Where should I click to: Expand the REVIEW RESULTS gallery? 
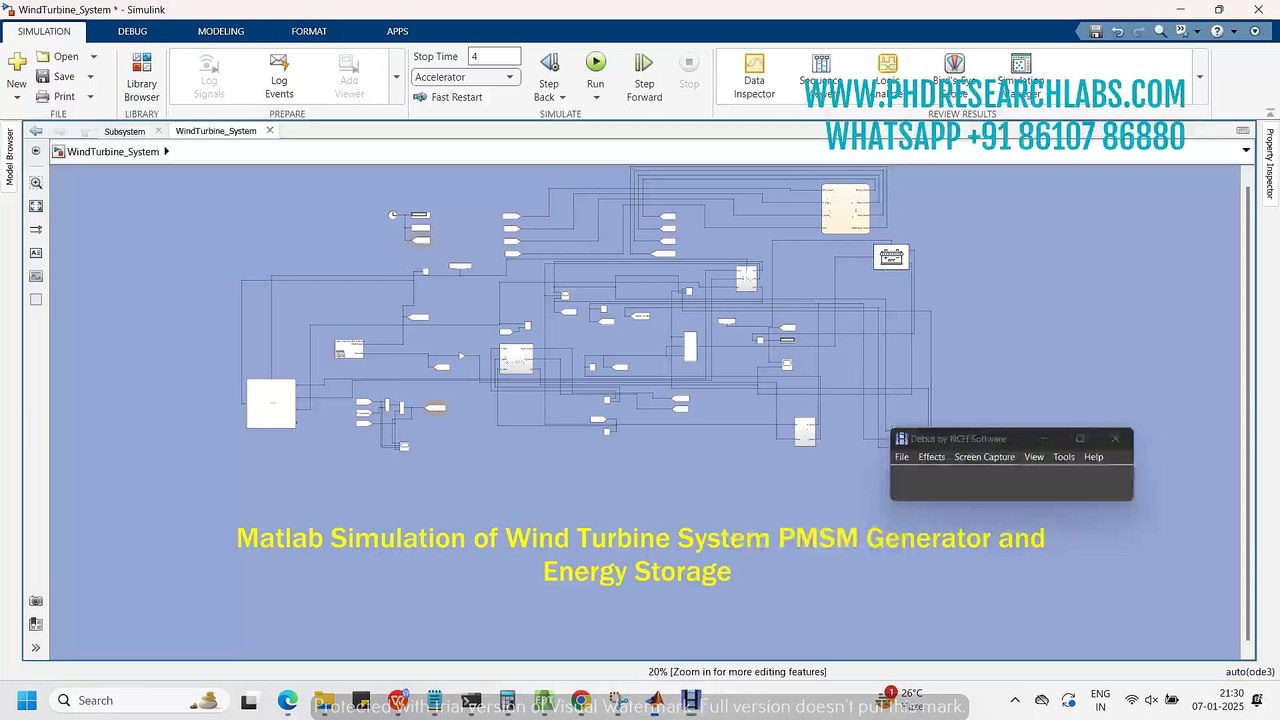(x=1199, y=77)
